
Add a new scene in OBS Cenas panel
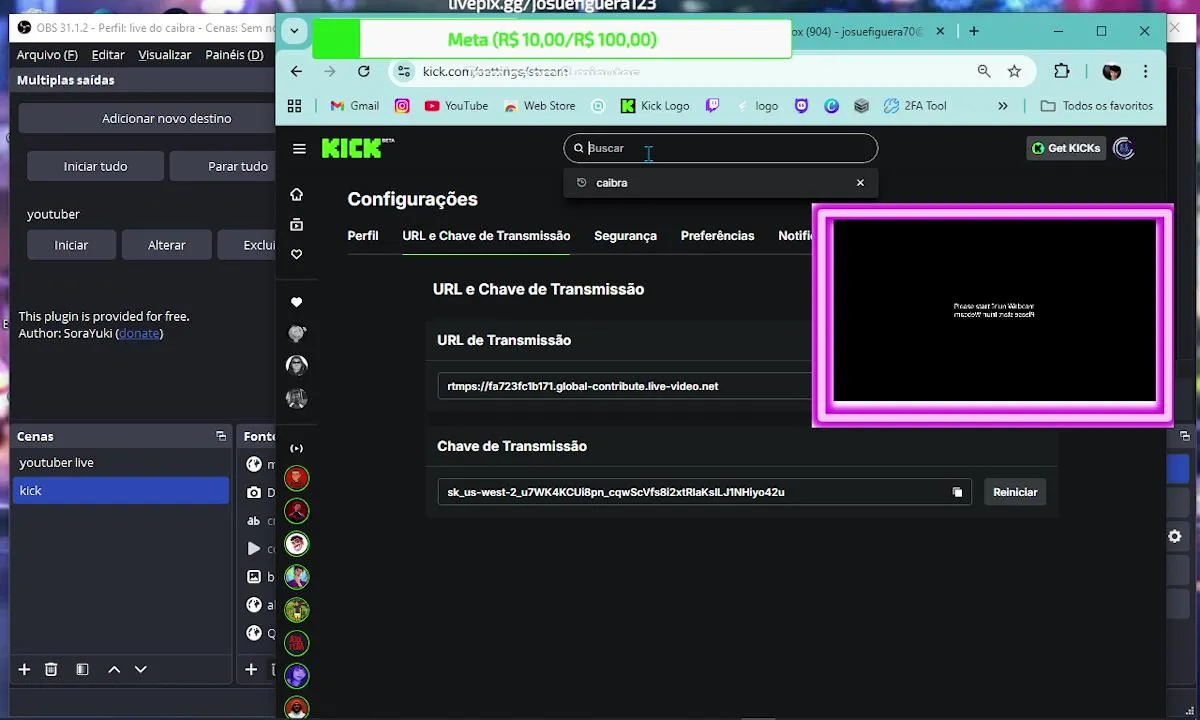click(25, 669)
